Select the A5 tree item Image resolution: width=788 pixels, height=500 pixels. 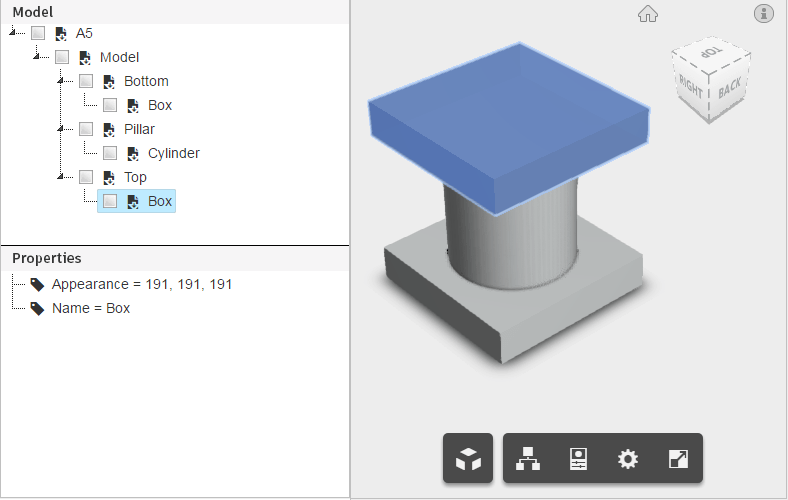pyautogui.click(x=84, y=34)
